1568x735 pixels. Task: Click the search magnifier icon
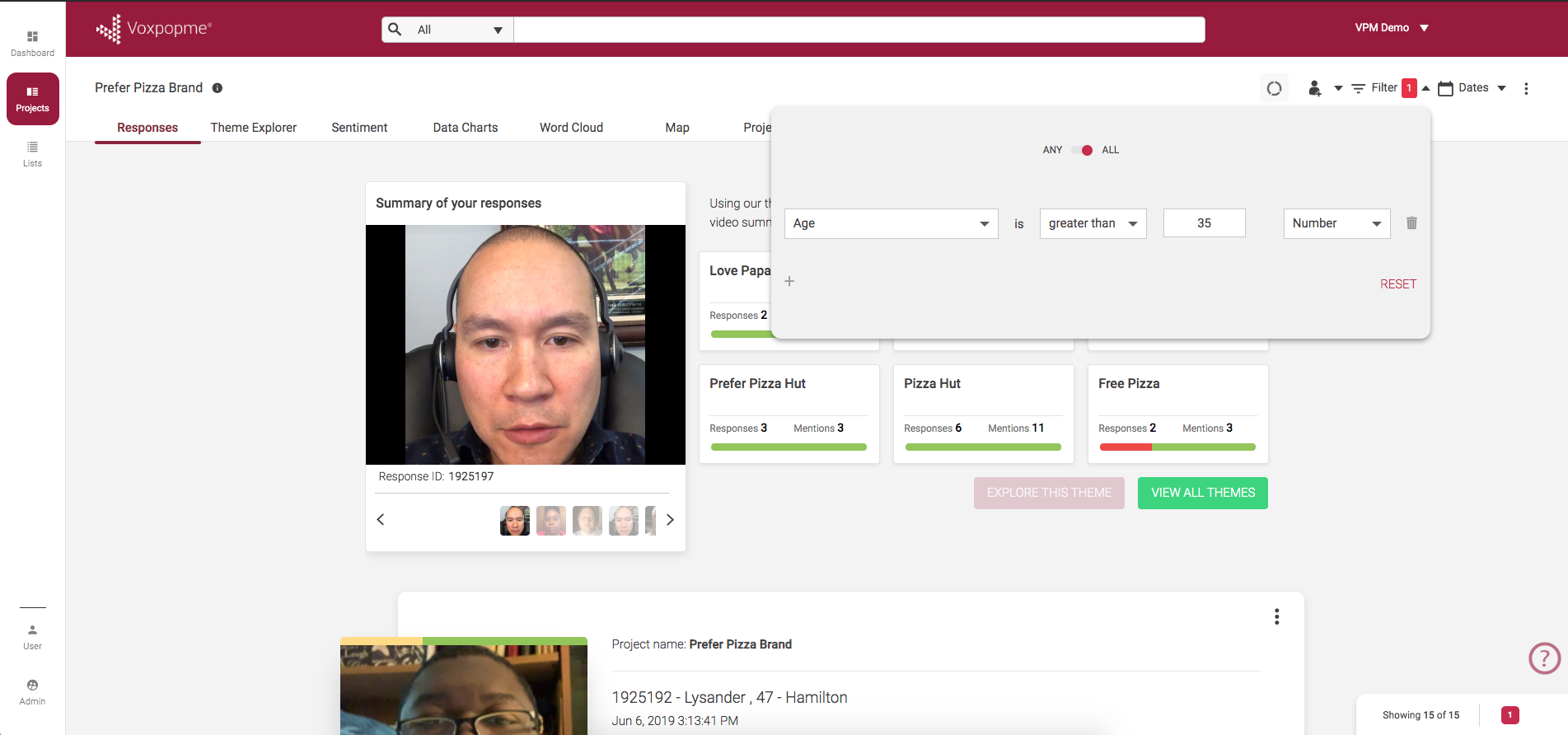[396, 30]
